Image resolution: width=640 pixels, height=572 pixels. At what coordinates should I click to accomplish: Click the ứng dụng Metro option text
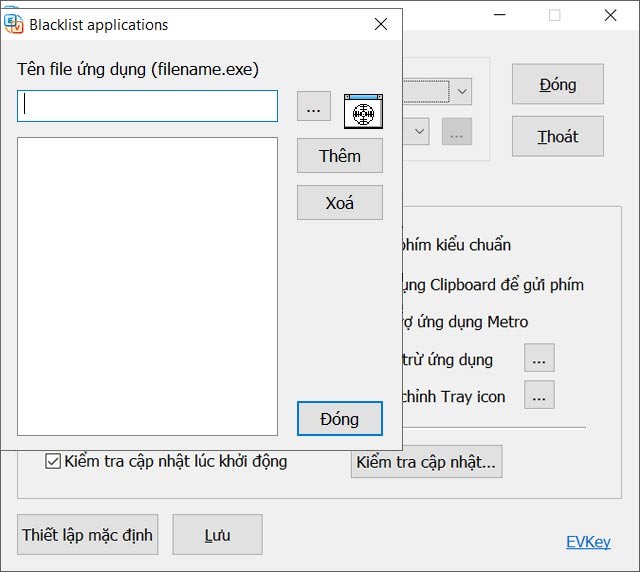473,322
